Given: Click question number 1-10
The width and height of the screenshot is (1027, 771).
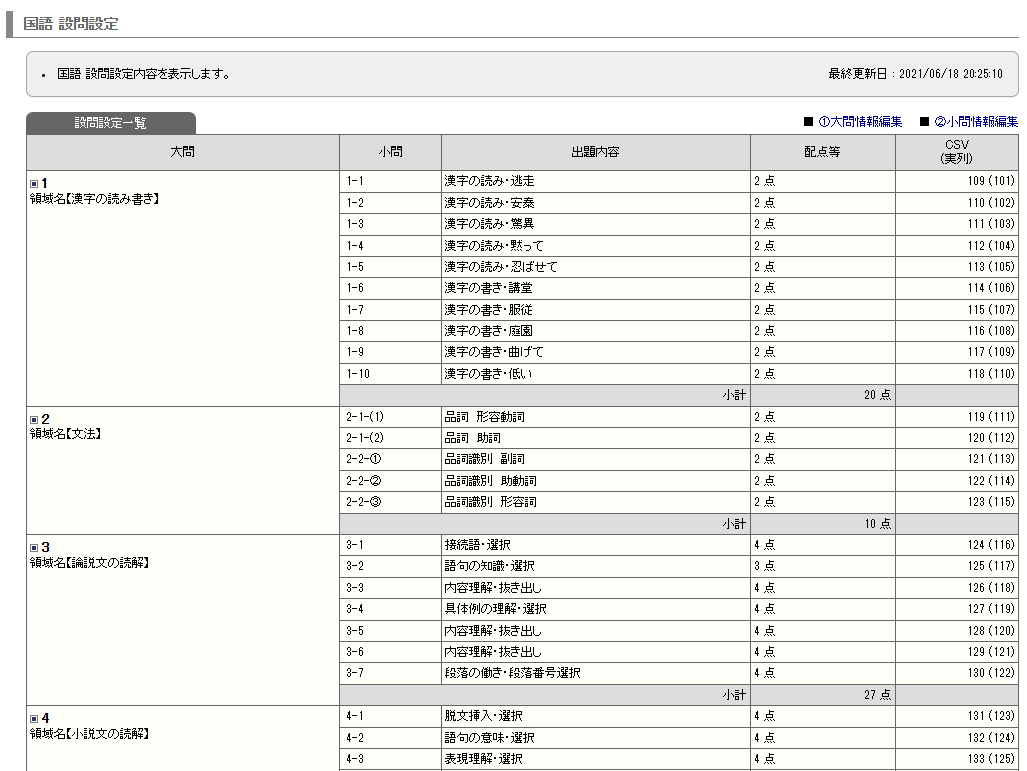Looking at the screenshot, I should click(x=358, y=373).
